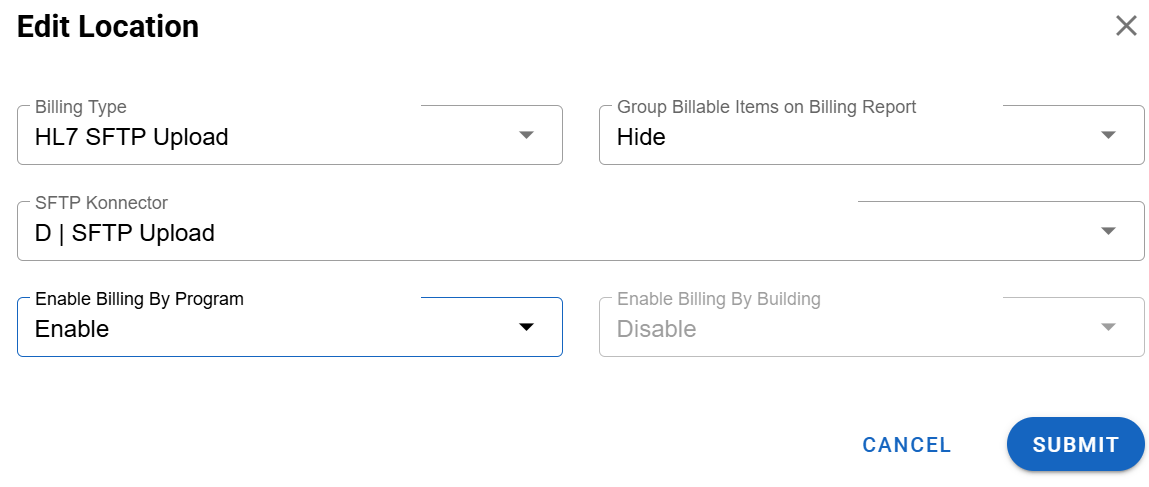The image size is (1149, 487).
Task: Click the Group Billable Items dropdown arrow
Action: pyautogui.click(x=1108, y=136)
